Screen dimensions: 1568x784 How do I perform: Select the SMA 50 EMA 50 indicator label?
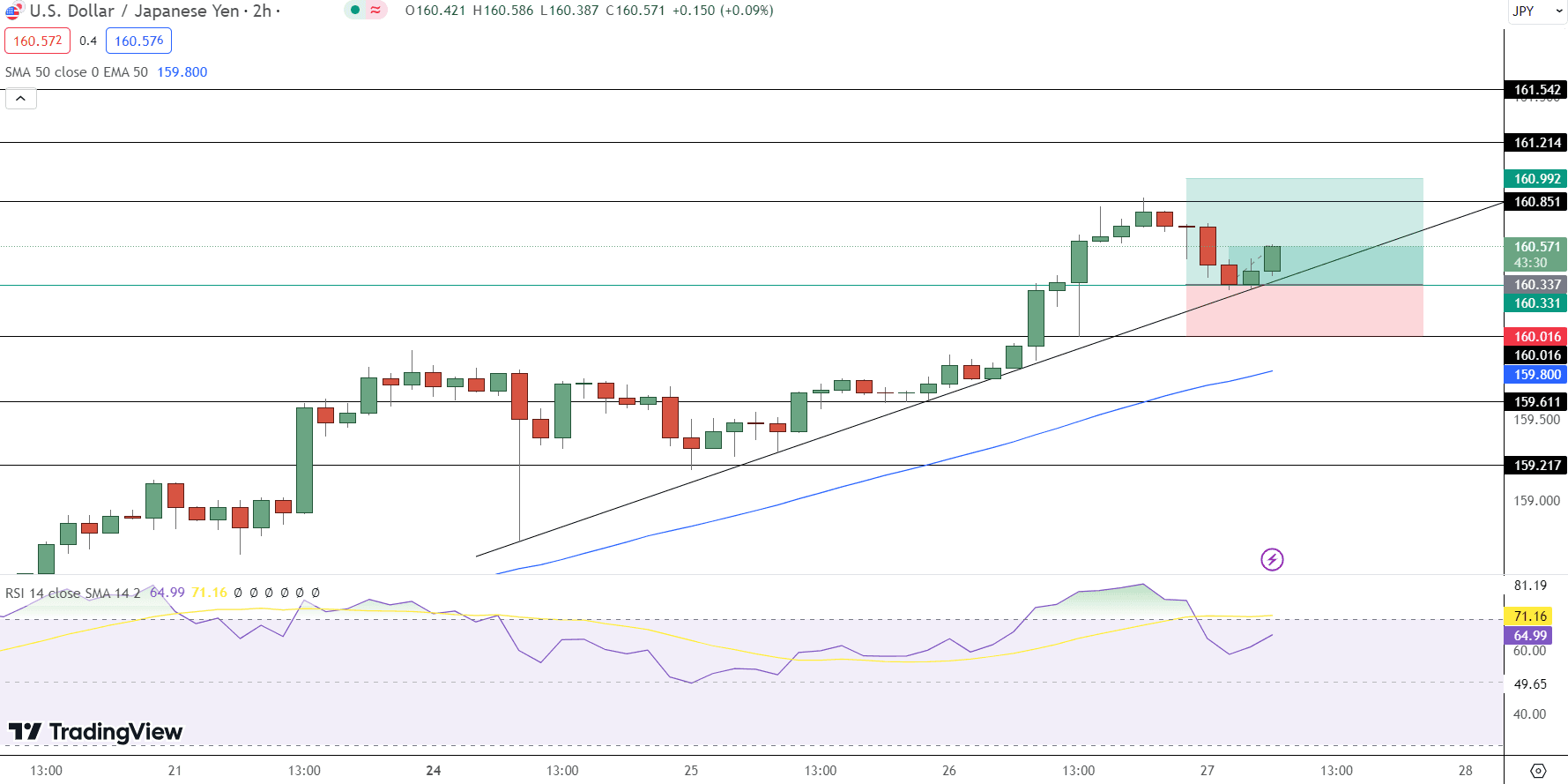77,72
